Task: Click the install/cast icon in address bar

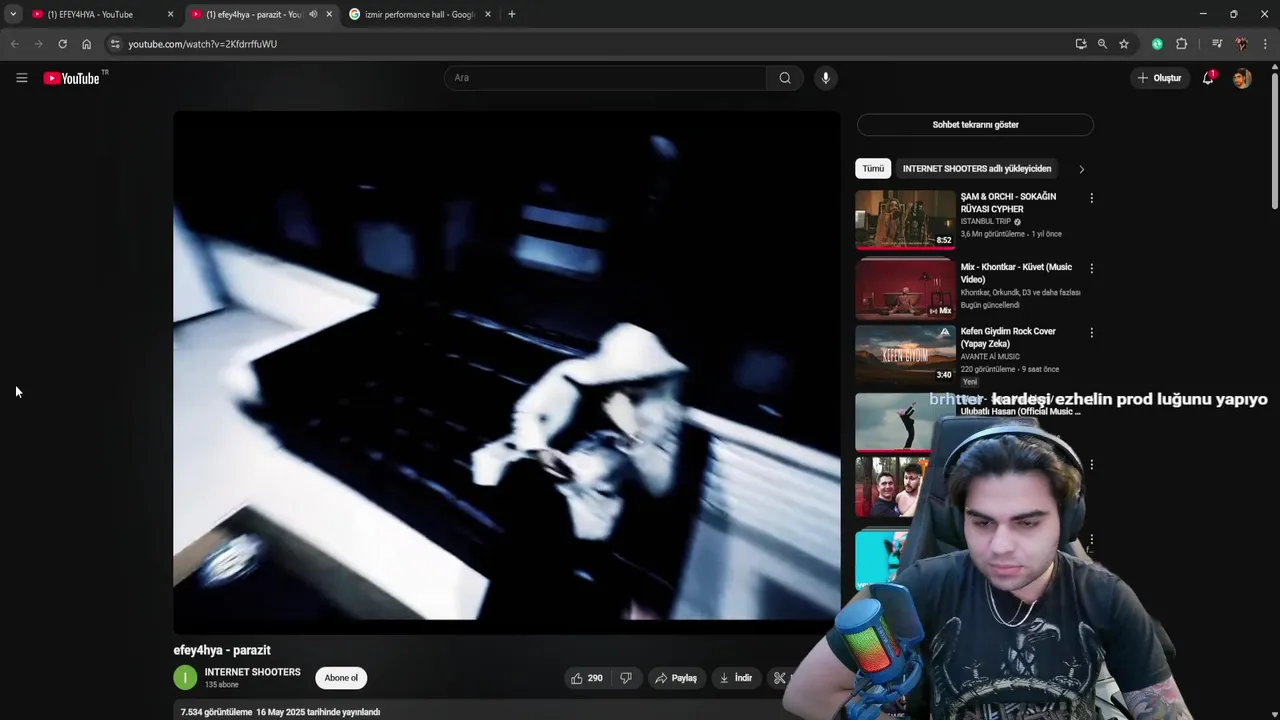Action: coord(1081,44)
